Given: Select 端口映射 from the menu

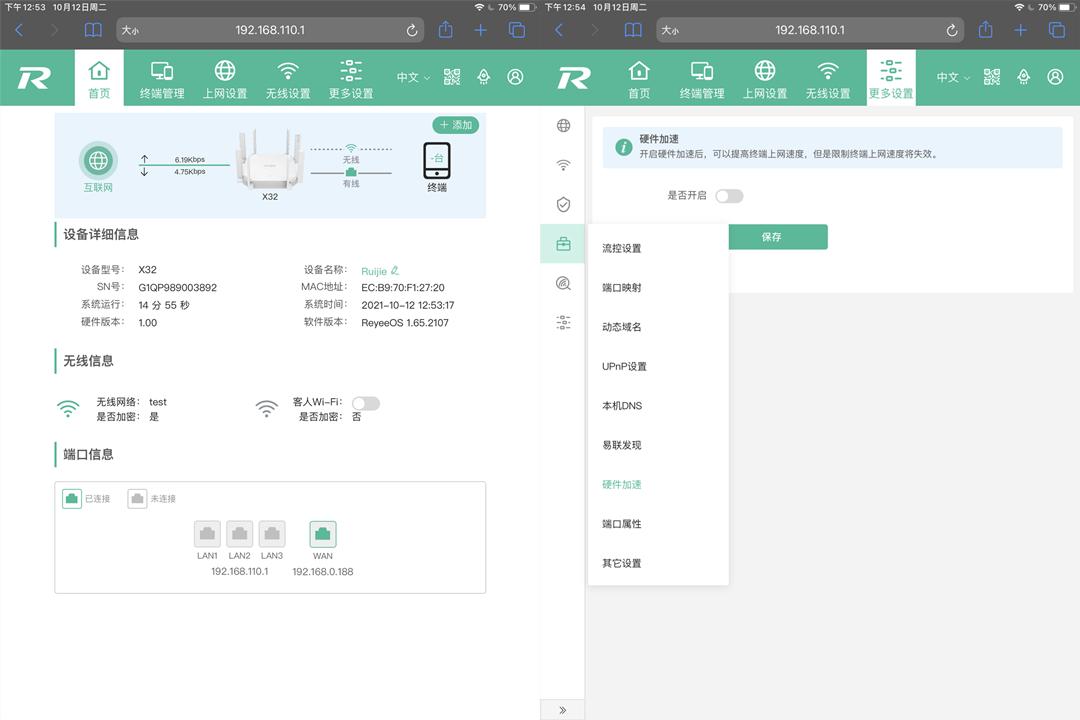Looking at the screenshot, I should [622, 288].
